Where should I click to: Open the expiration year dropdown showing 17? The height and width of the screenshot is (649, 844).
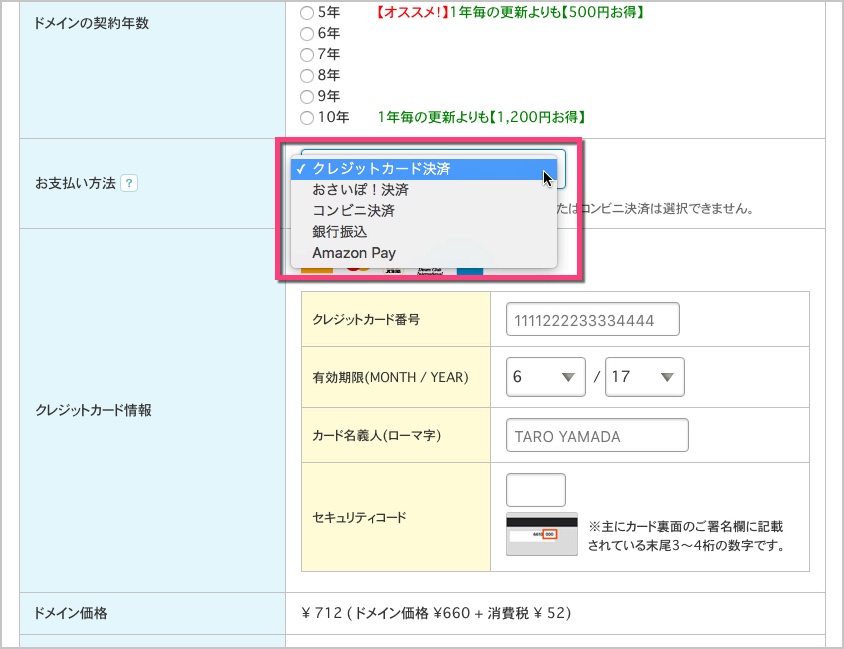[x=644, y=377]
